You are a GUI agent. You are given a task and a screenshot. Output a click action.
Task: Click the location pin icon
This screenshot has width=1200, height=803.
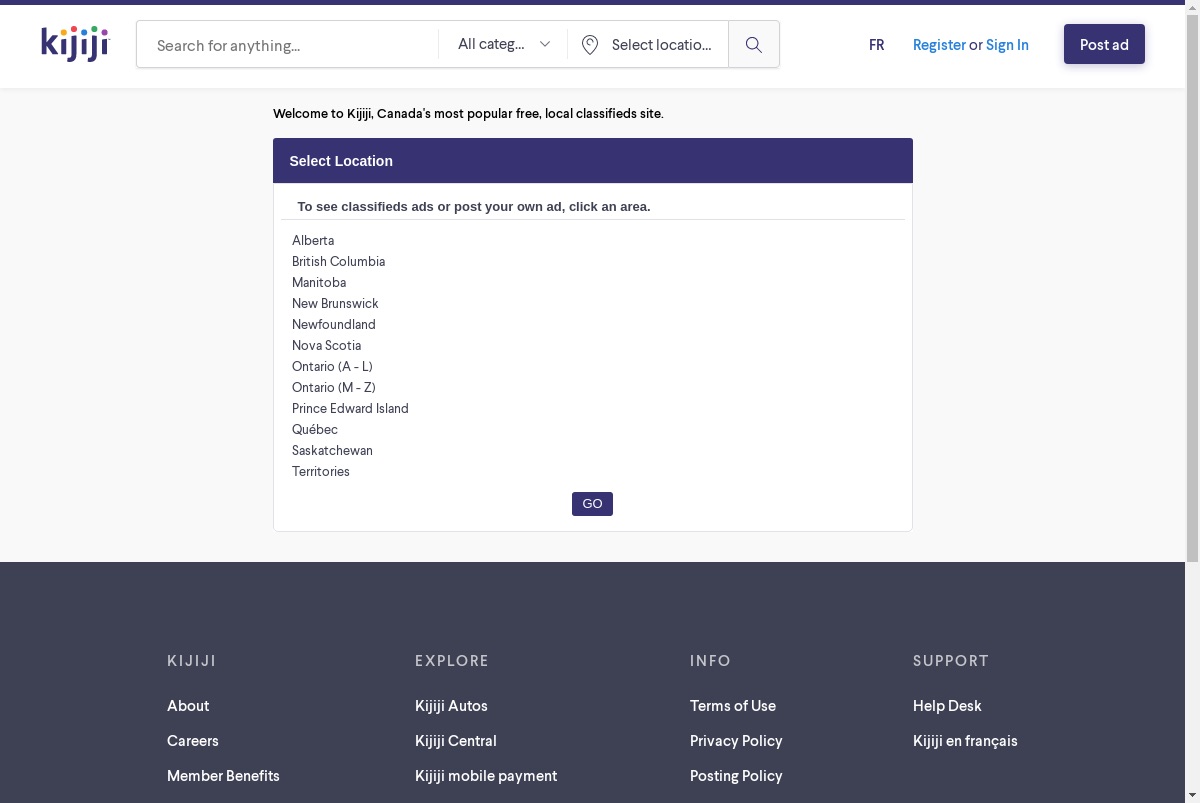click(590, 45)
